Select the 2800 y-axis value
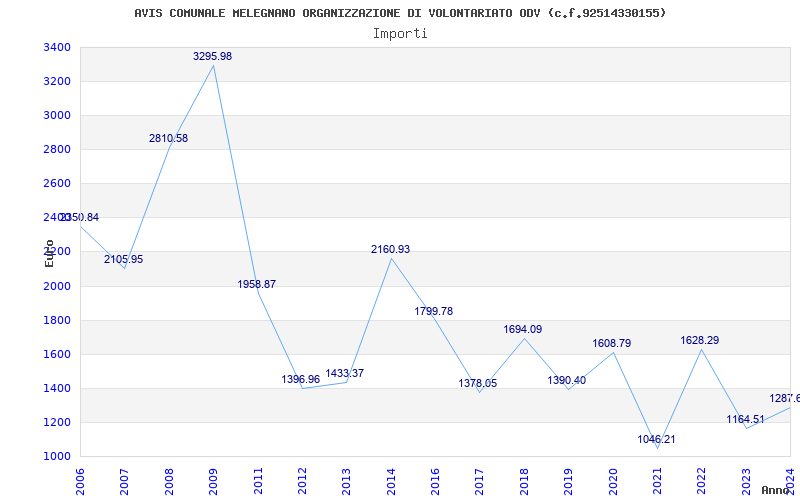This screenshot has width=800, height=500. click(x=57, y=149)
